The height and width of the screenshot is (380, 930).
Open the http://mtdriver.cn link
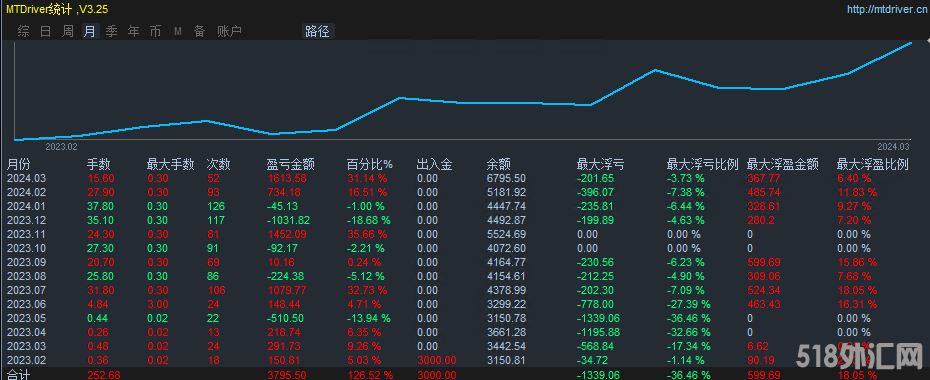(886, 9)
